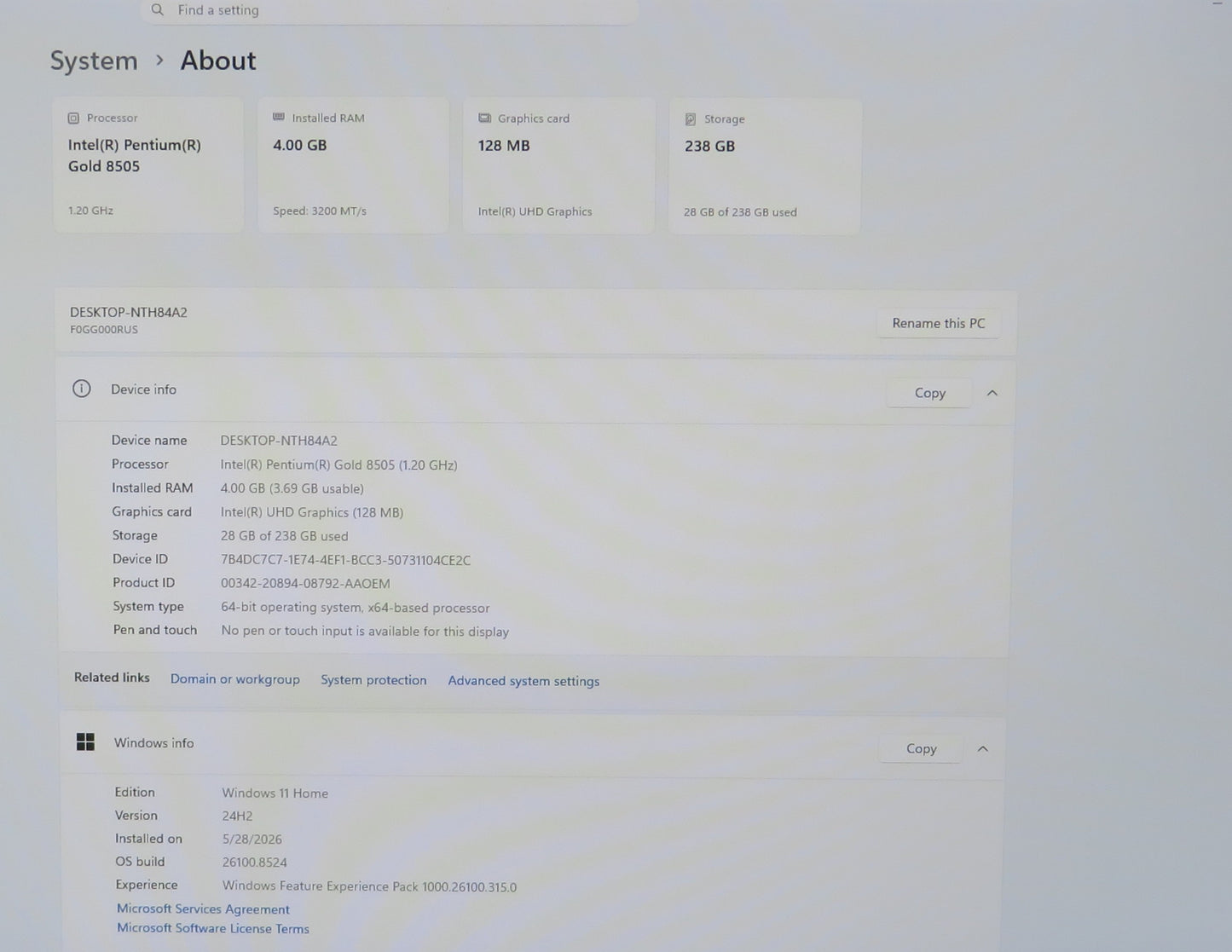This screenshot has width=1232, height=952.
Task: Select "Intel(R) Pentium(R) Gold 8505 (1.20 GHz)" in Device info
Action: (x=339, y=464)
